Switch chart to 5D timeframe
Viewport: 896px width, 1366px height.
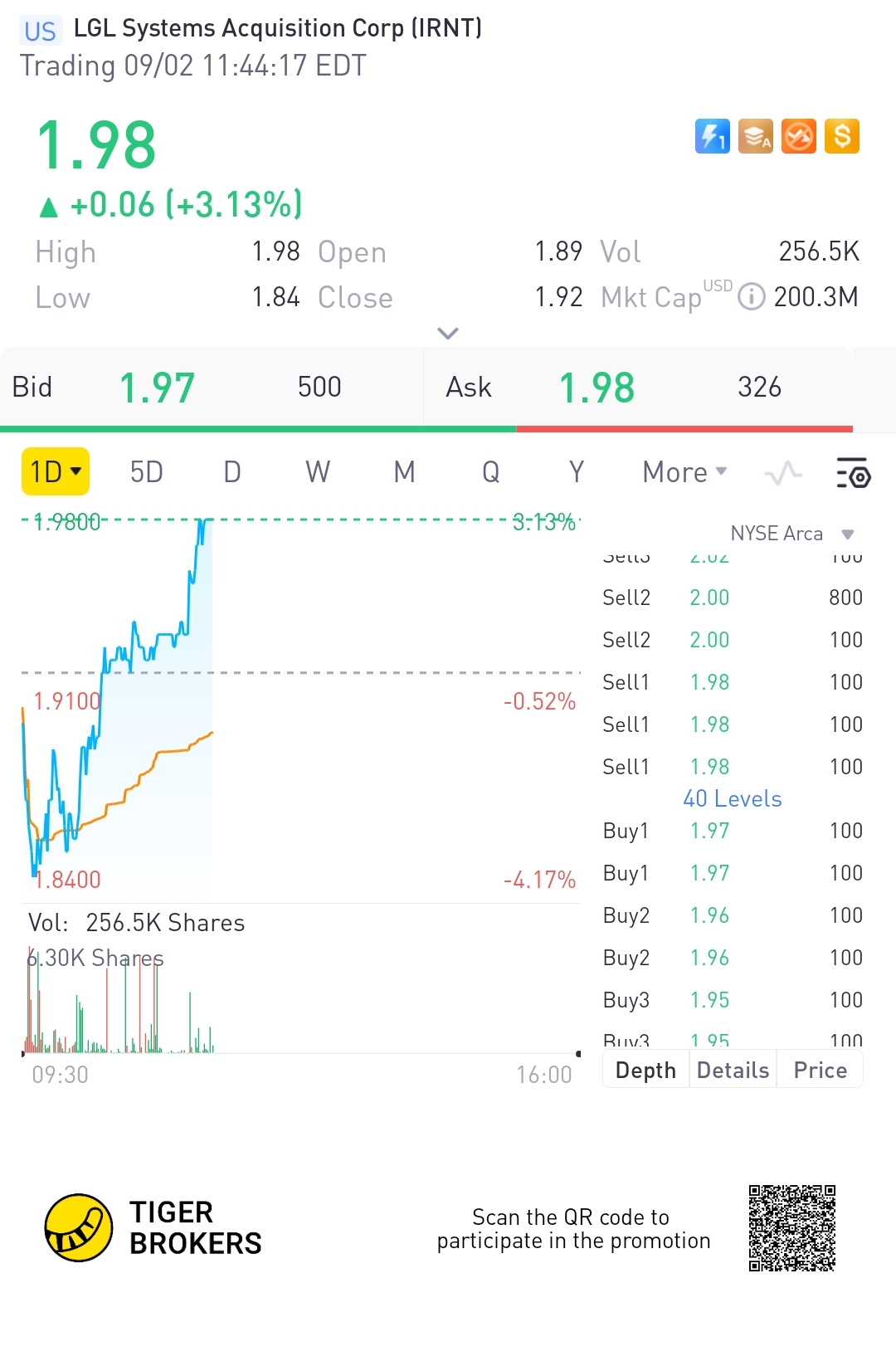(147, 472)
